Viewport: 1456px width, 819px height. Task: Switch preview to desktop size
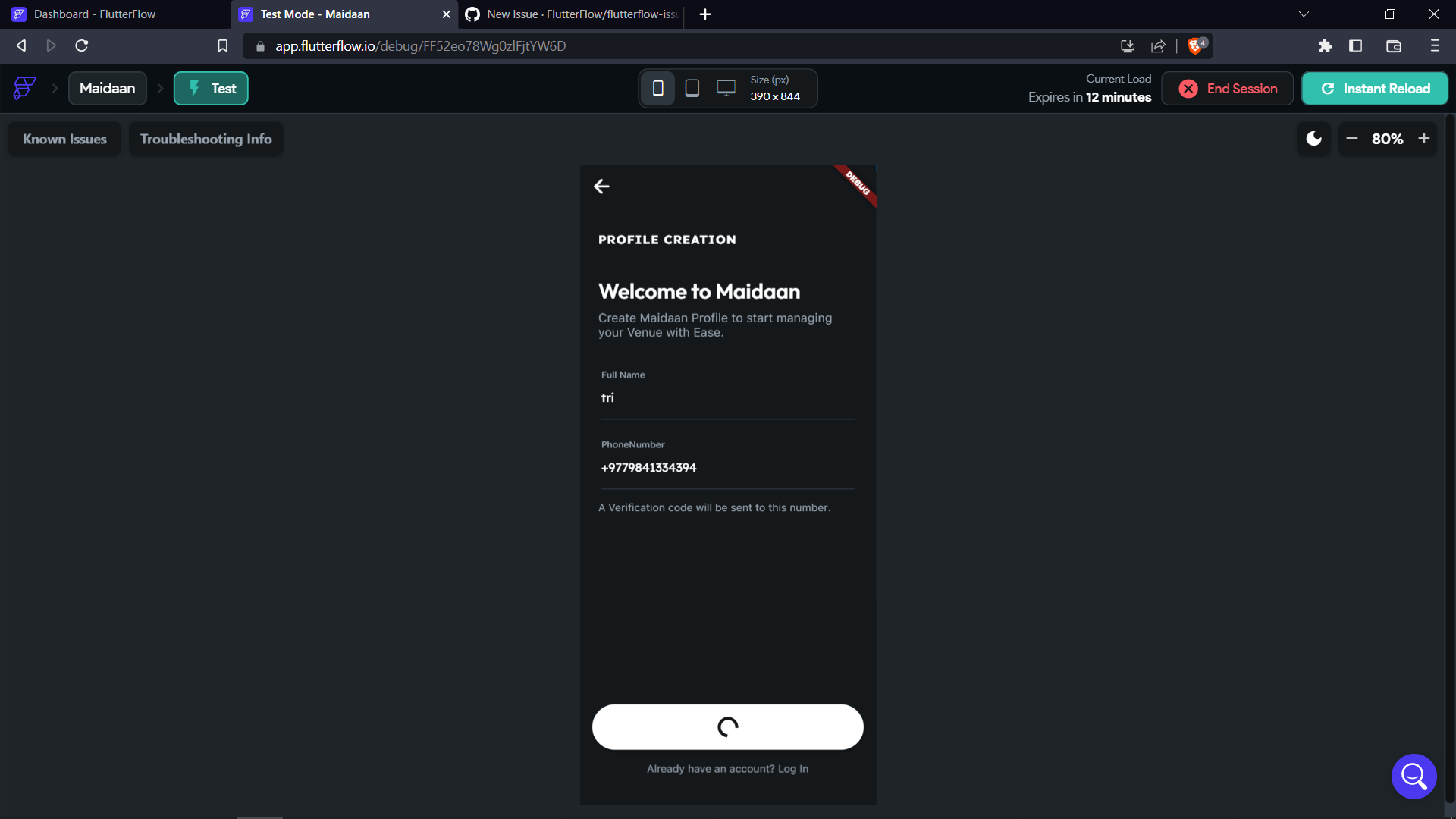726,88
